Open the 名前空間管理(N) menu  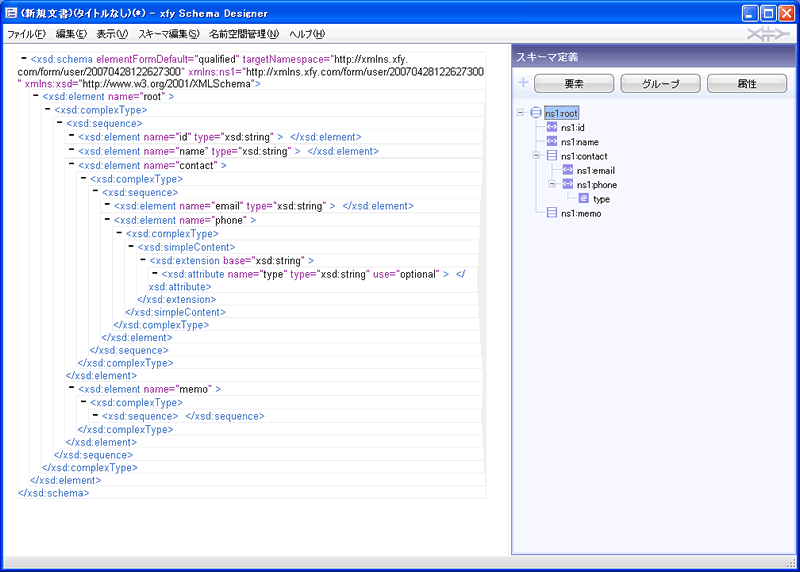coord(244,34)
